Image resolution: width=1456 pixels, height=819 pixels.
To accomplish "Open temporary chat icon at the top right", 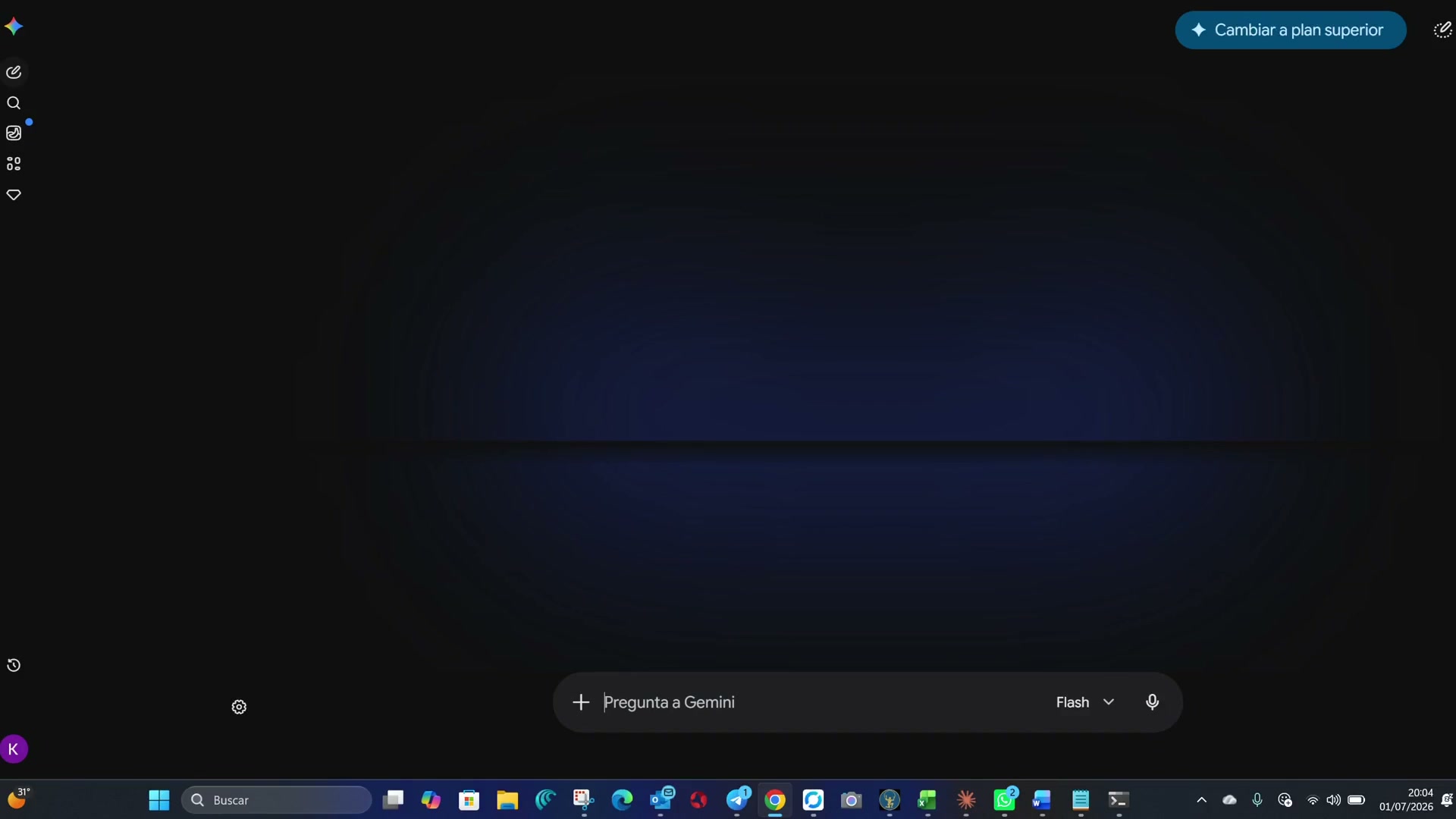I will coord(1442,30).
